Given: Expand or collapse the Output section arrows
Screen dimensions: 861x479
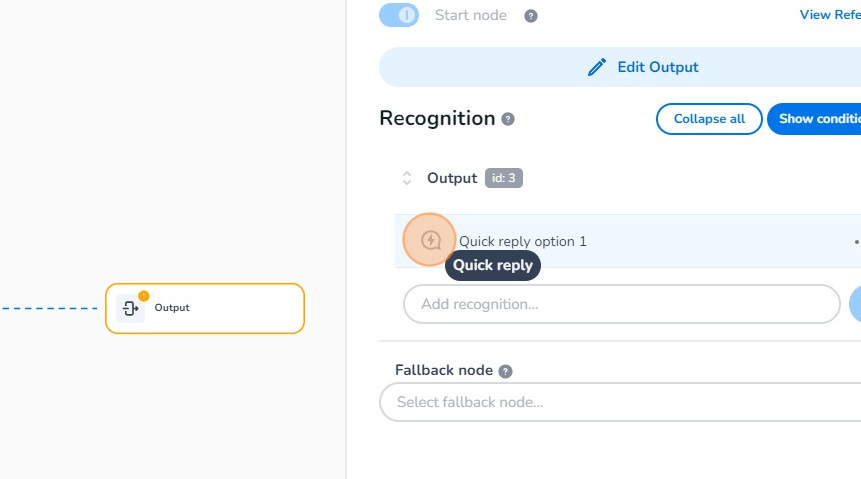Looking at the screenshot, I should click(407, 178).
